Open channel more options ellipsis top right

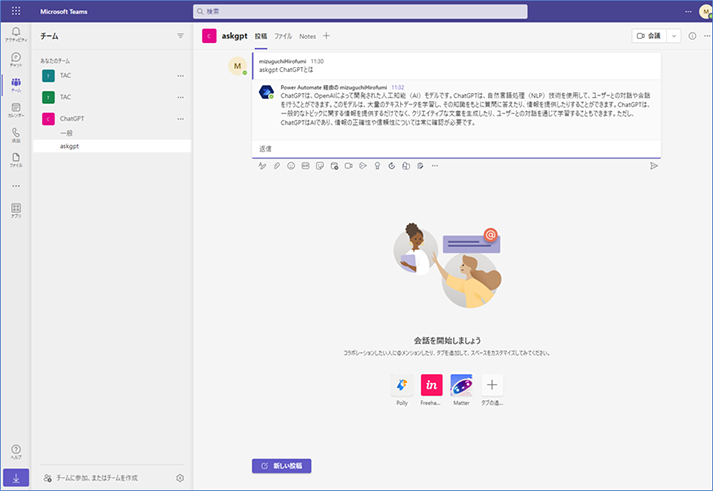pyautogui.click(x=708, y=36)
